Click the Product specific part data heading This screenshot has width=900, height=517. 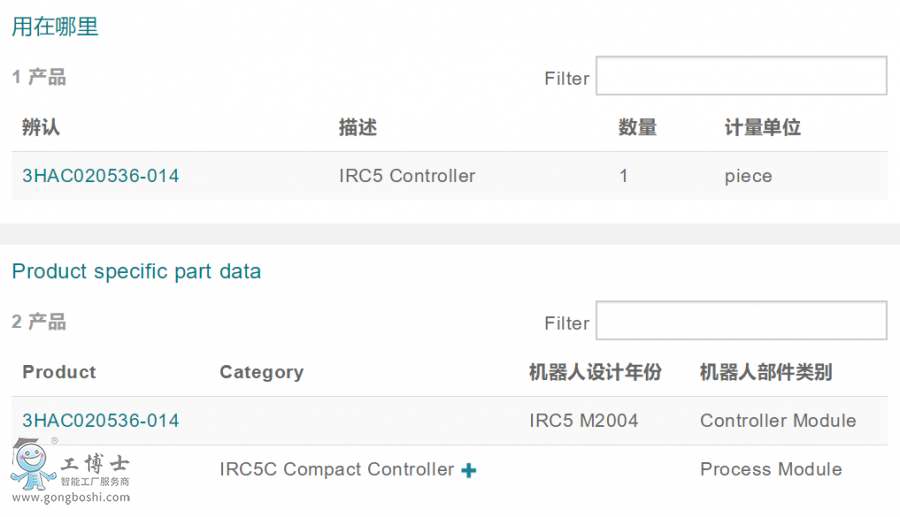[136, 271]
